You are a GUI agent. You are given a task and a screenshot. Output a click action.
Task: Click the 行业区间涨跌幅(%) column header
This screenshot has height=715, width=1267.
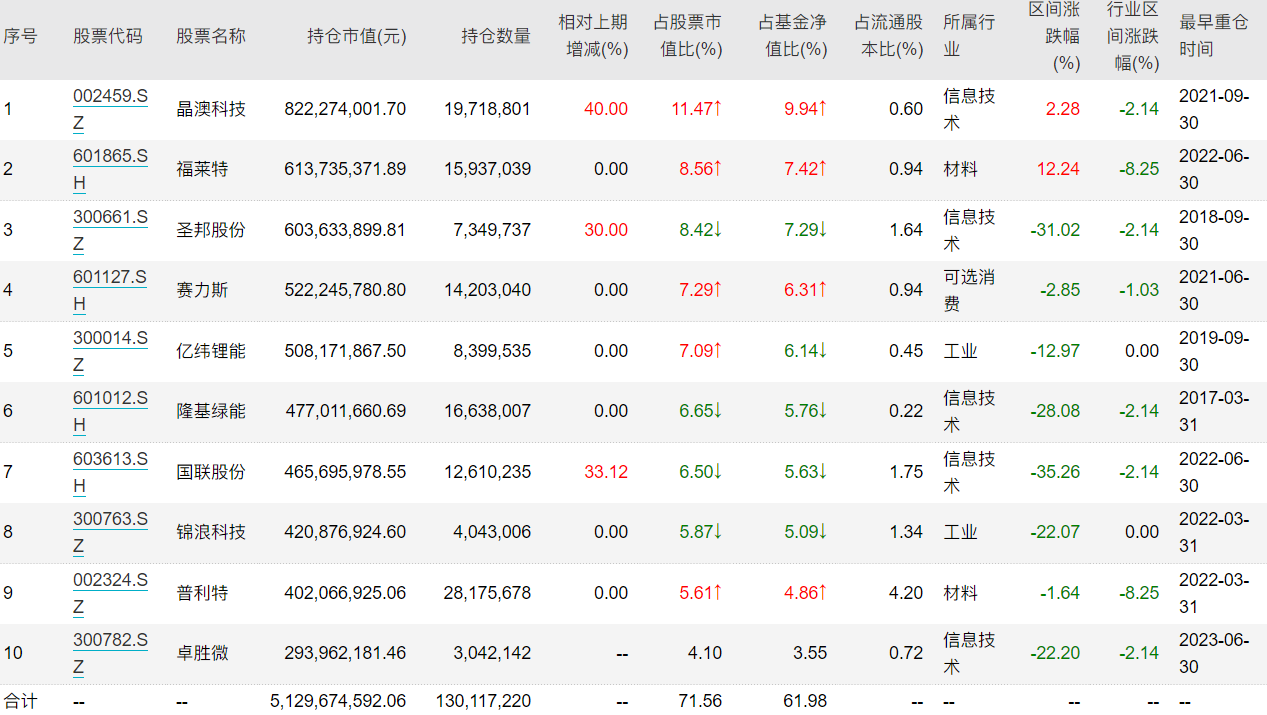click(1133, 36)
